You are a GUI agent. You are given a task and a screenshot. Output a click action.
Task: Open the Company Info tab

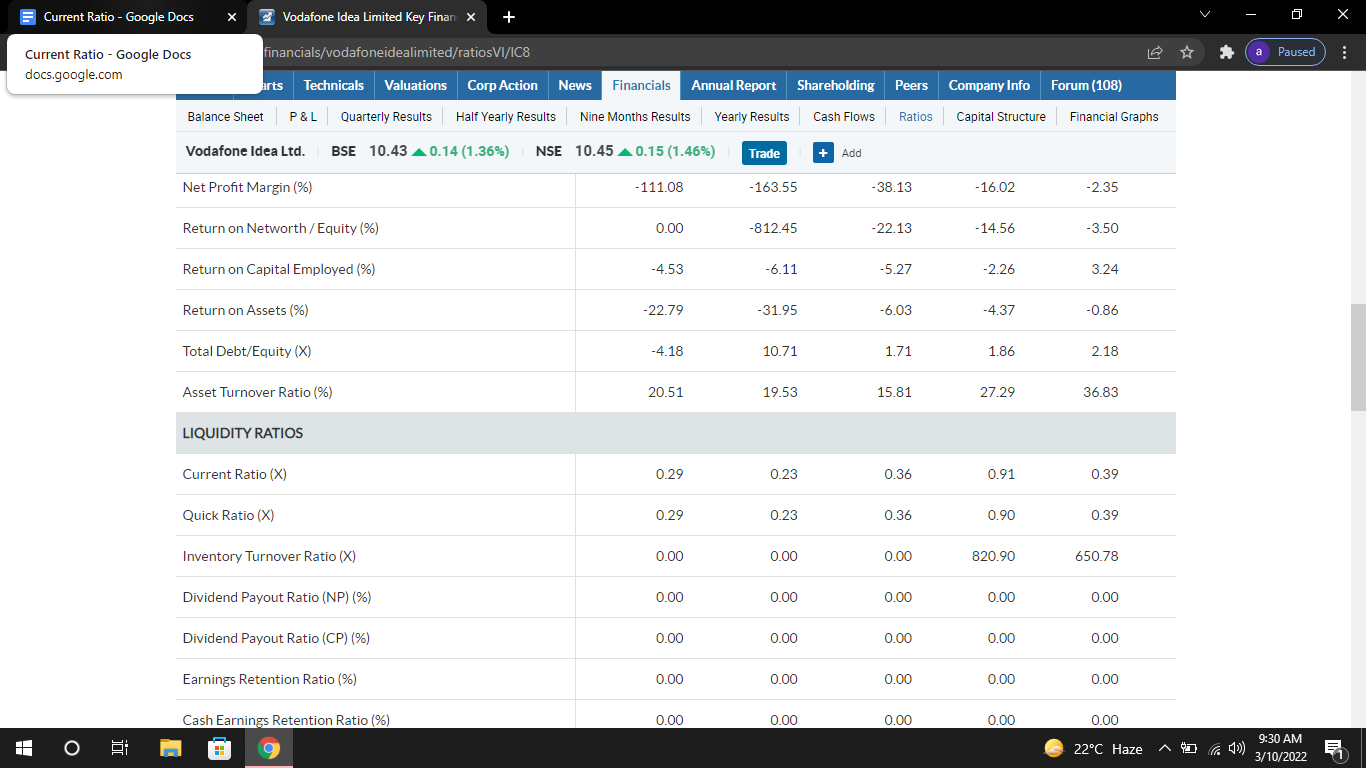click(989, 85)
